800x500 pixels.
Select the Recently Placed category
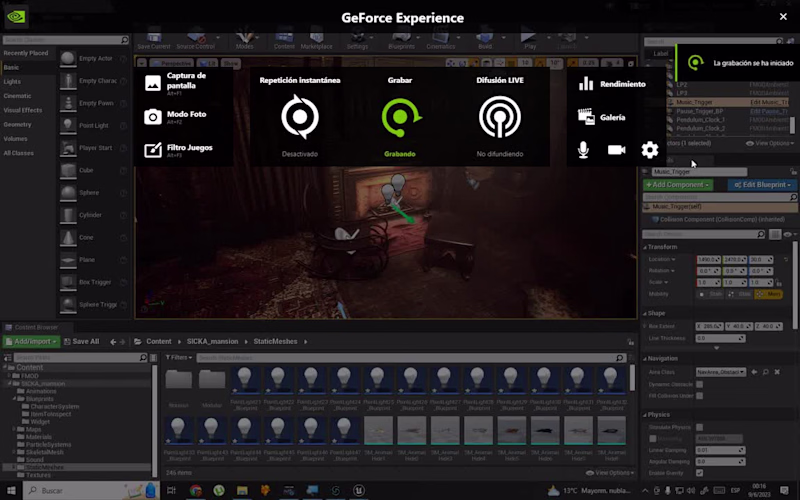point(26,53)
